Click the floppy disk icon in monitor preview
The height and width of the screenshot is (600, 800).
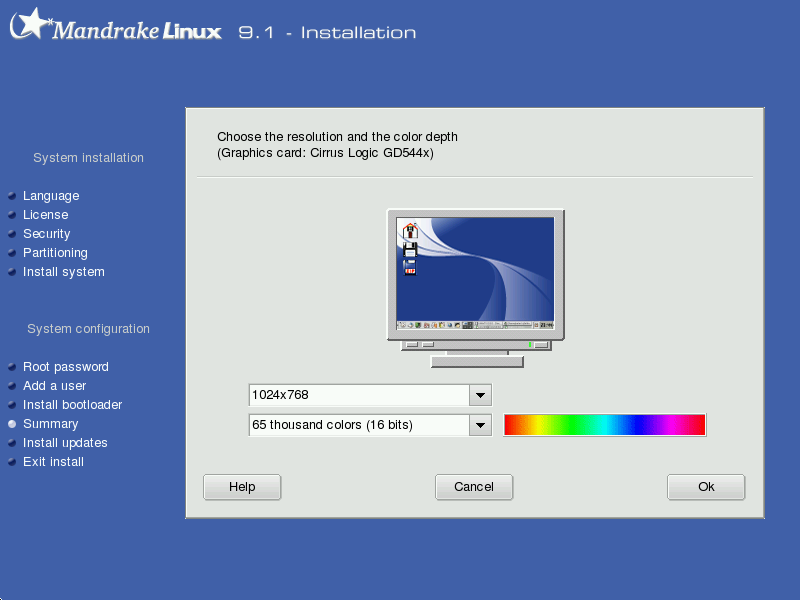coord(410,249)
